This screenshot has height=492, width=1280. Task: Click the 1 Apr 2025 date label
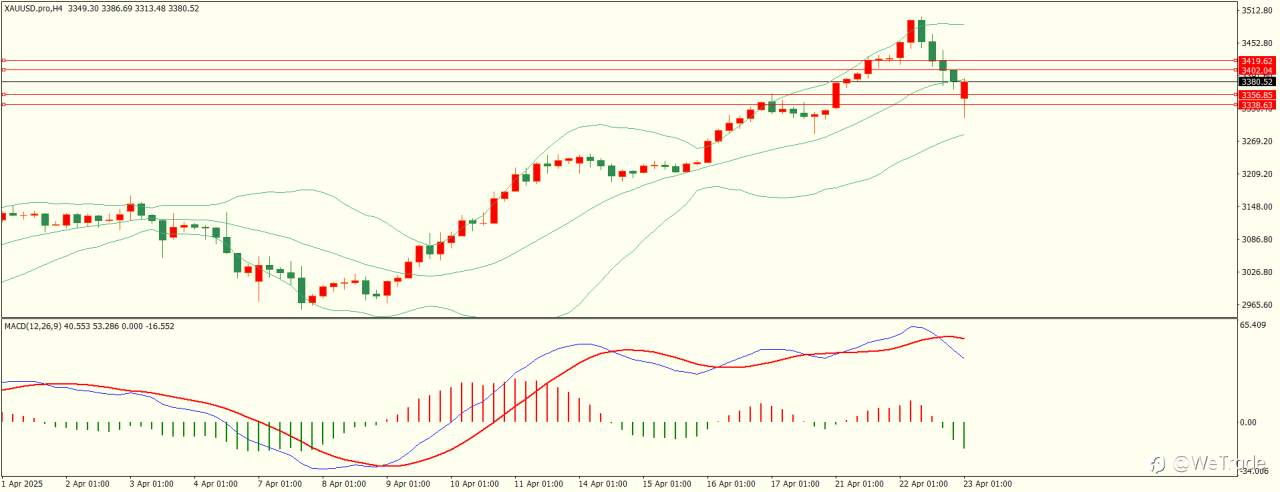23,484
